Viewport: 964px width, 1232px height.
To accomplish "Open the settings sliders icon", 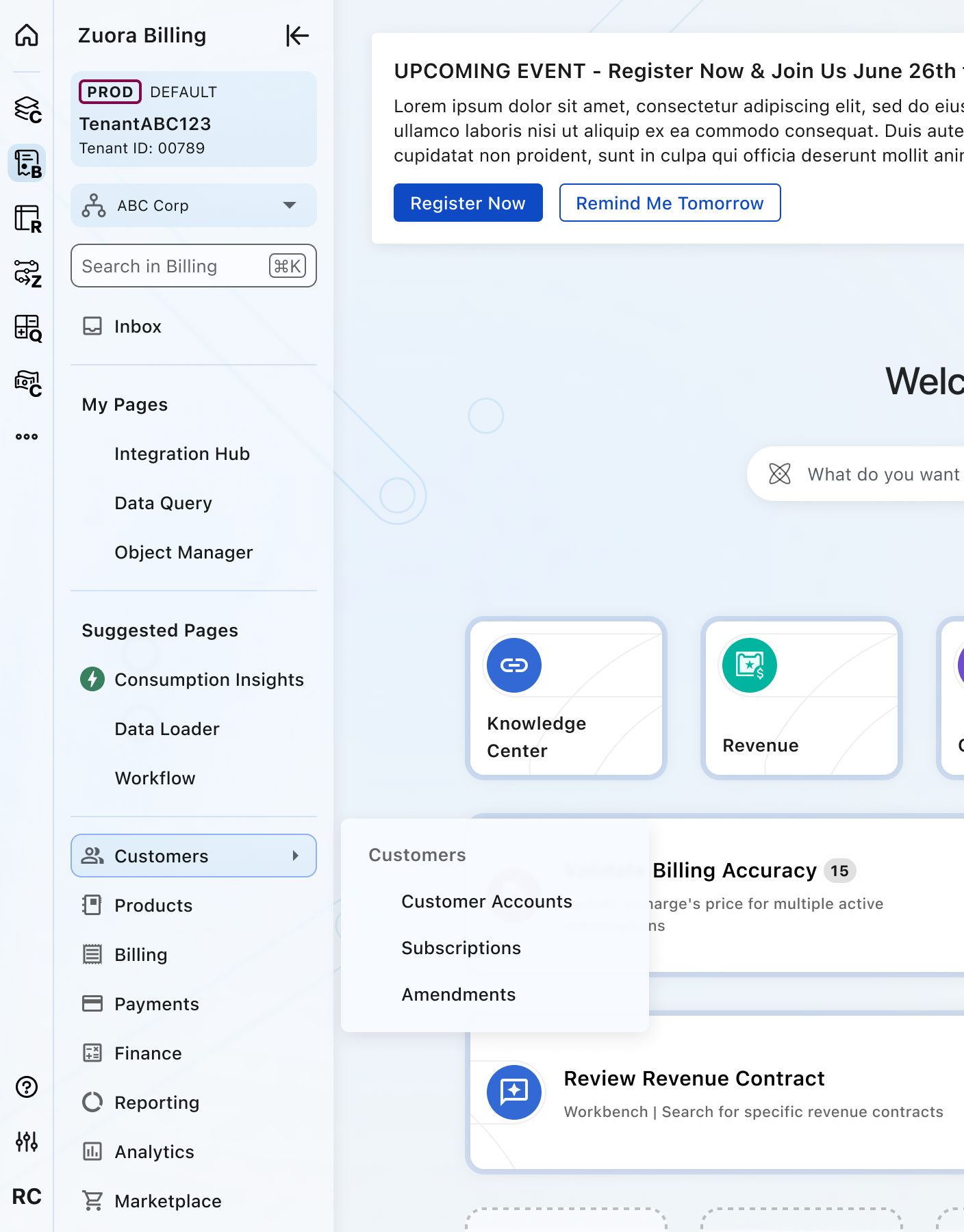I will point(27,1141).
